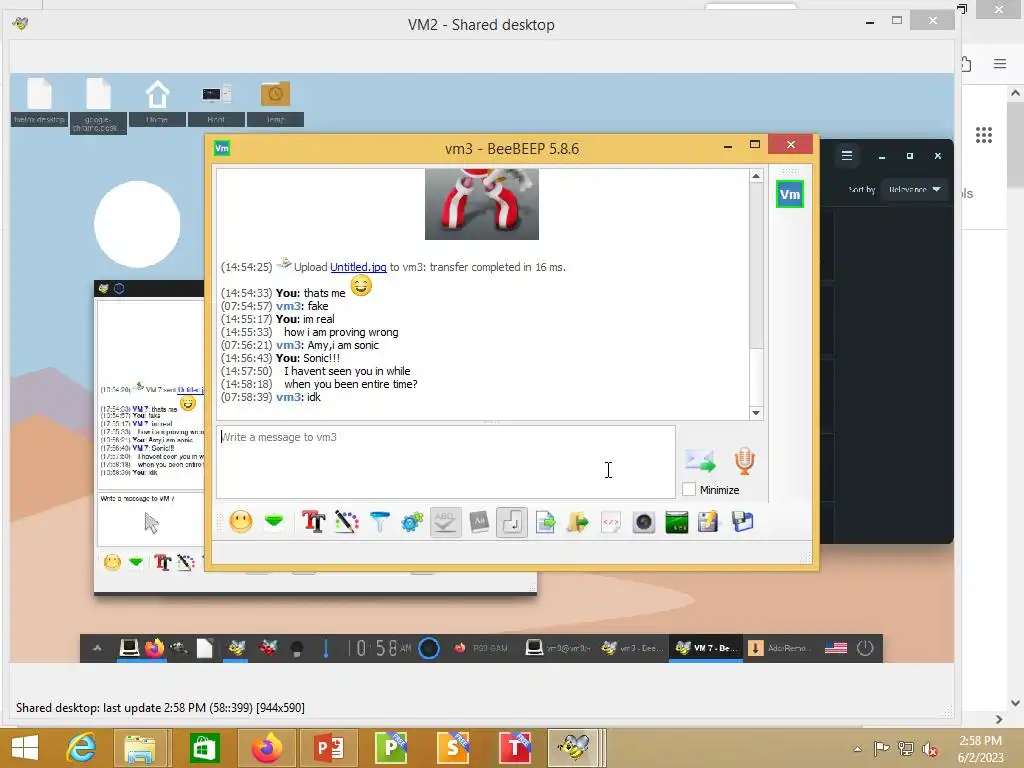Click the US flag keyboard layout indicator
1024x768 pixels.
tap(836, 648)
